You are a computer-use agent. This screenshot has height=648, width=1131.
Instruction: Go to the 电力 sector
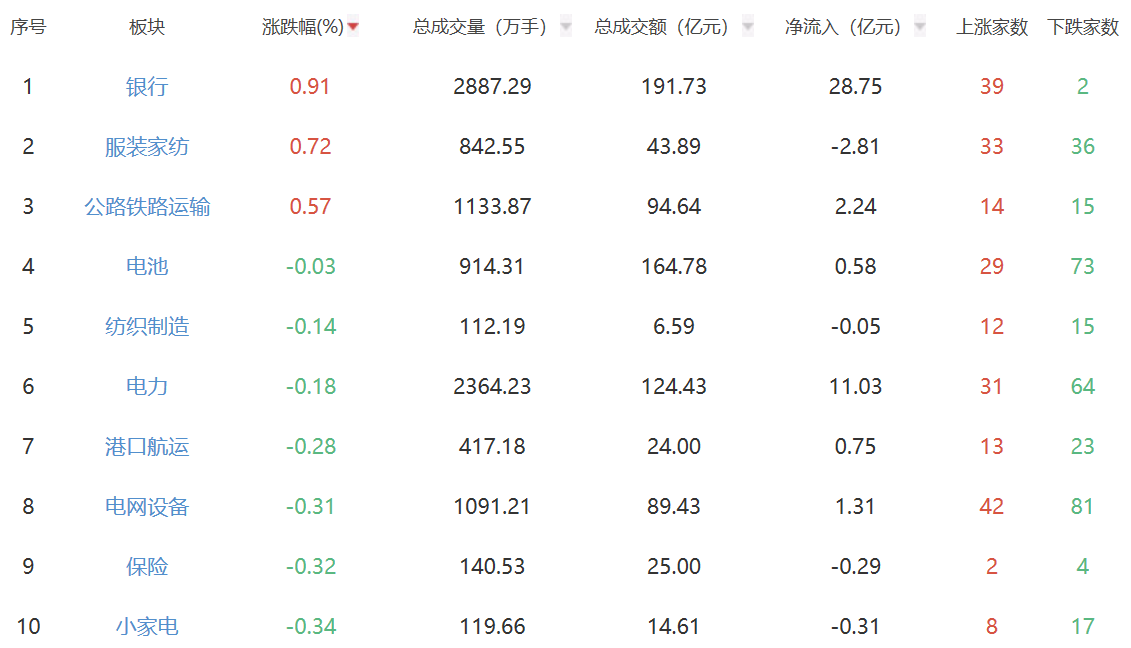(147, 387)
